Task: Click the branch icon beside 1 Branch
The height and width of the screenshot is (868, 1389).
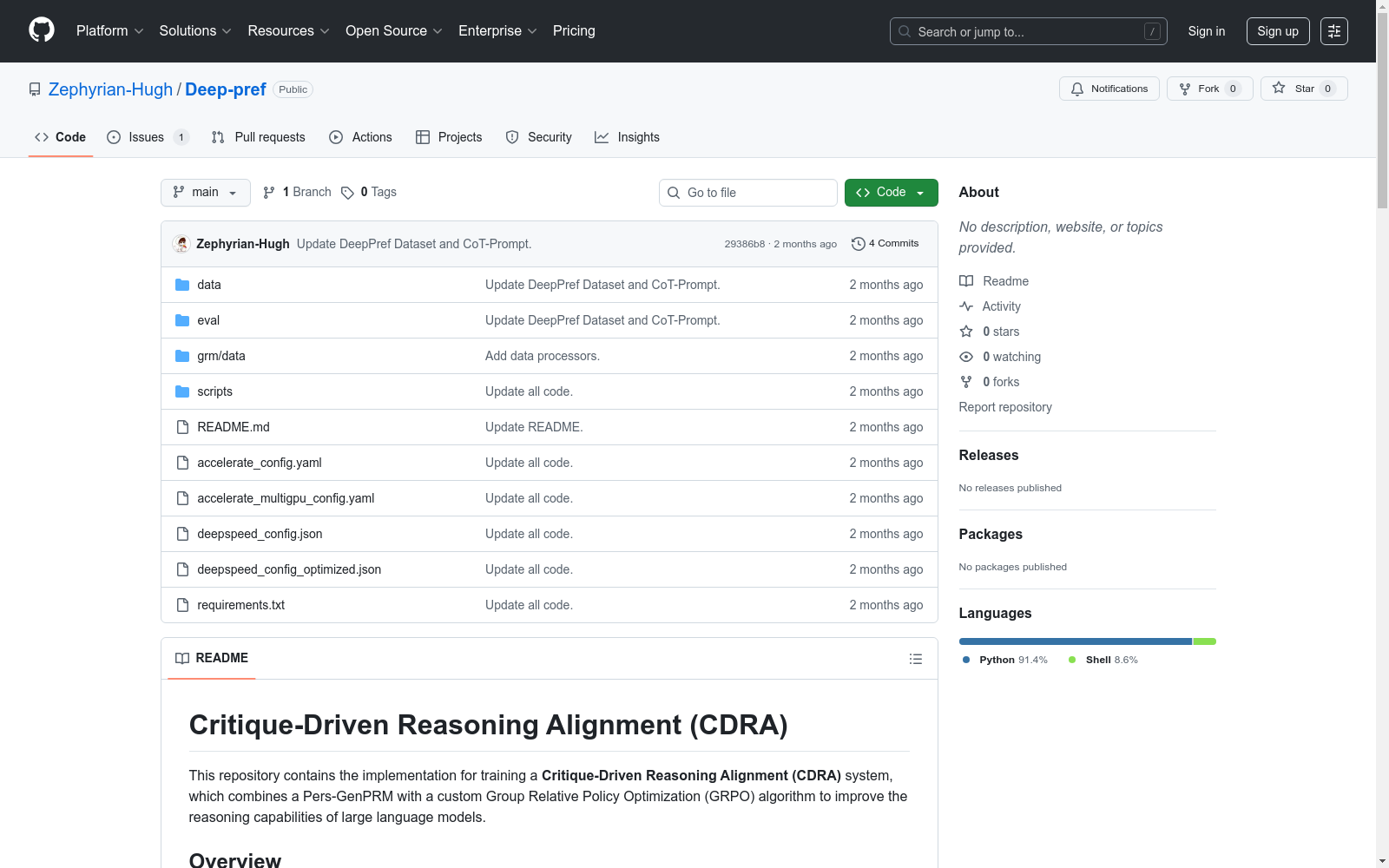Action: [x=269, y=193]
